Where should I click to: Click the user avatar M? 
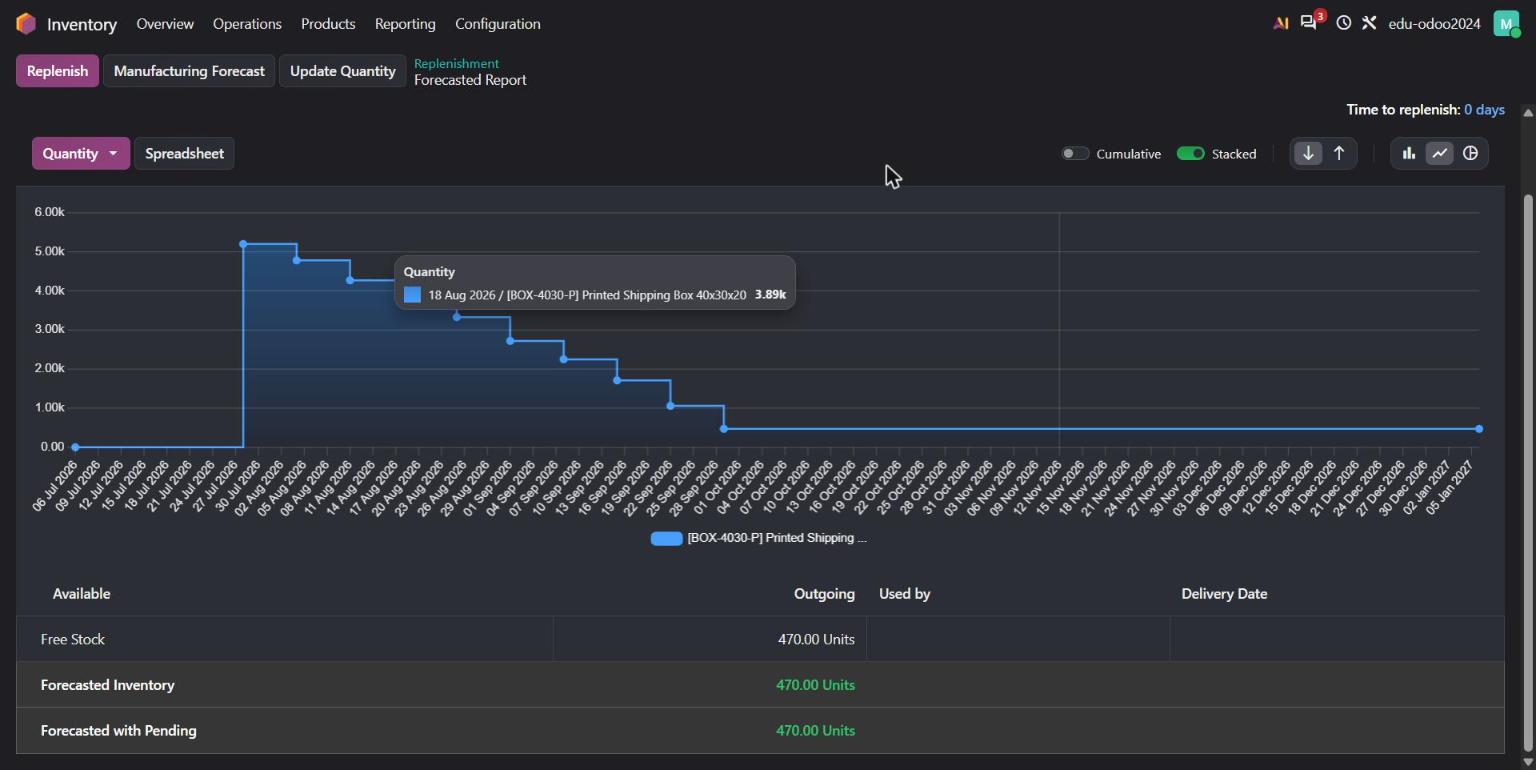pyautogui.click(x=1506, y=23)
